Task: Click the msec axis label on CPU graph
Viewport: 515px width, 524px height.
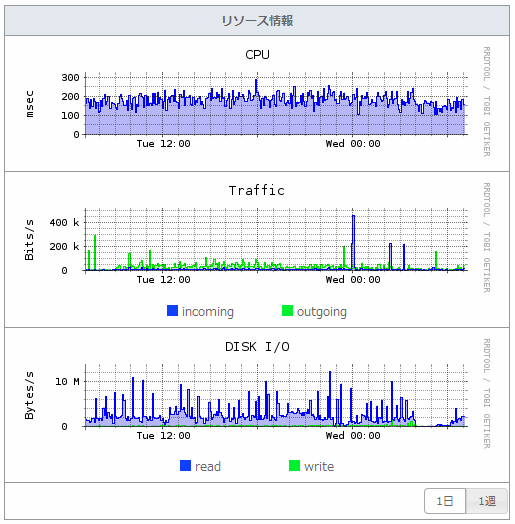Action: (x=29, y=104)
